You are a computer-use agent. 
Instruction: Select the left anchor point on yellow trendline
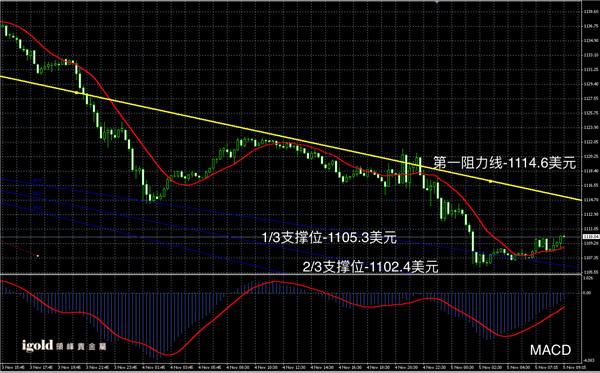(76, 93)
